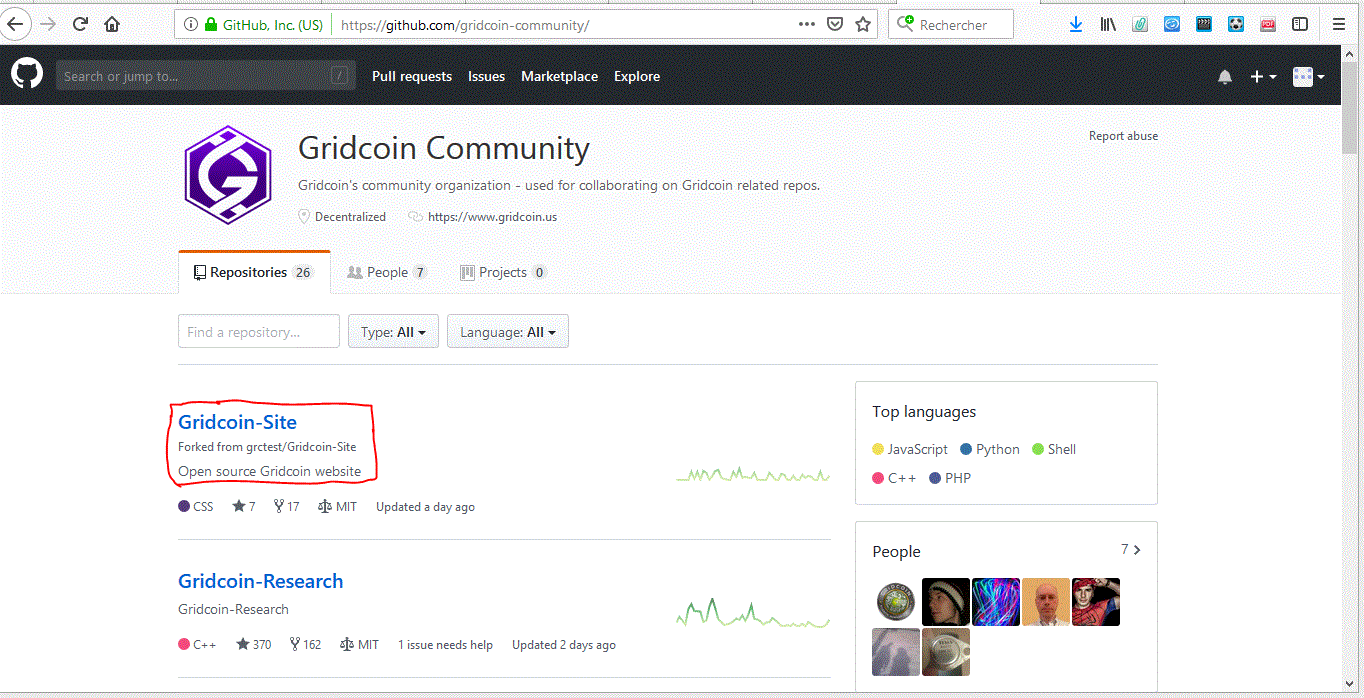Open Pull requests in GitHub header
This screenshot has height=698, width=1364.
pyautogui.click(x=412, y=76)
